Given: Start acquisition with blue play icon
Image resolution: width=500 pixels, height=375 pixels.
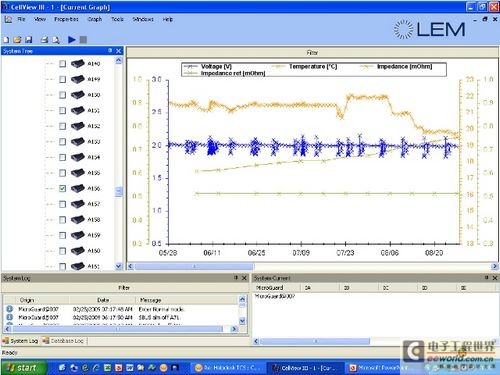Looking at the screenshot, I should (x=72, y=40).
